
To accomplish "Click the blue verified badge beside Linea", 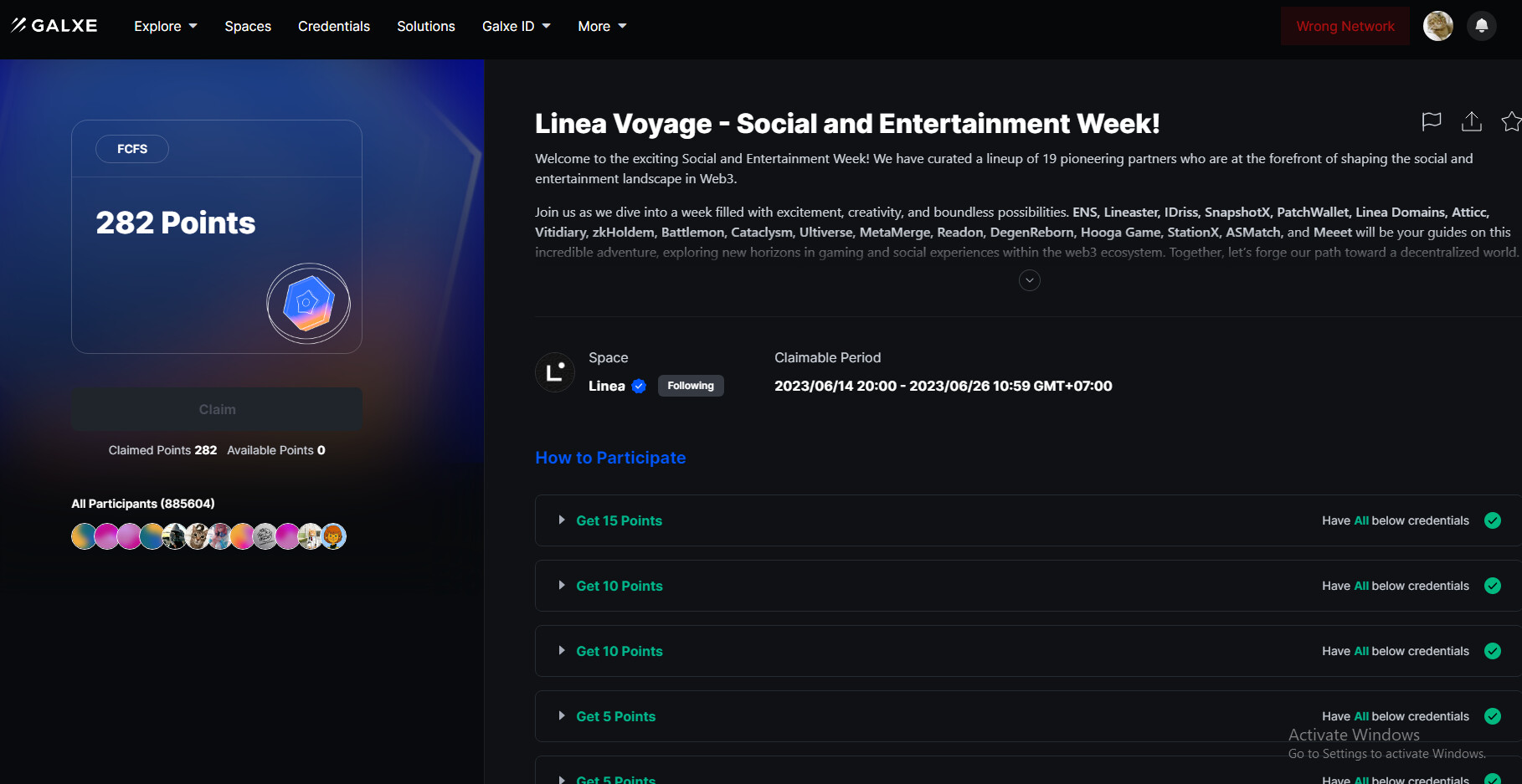I will 639,386.
